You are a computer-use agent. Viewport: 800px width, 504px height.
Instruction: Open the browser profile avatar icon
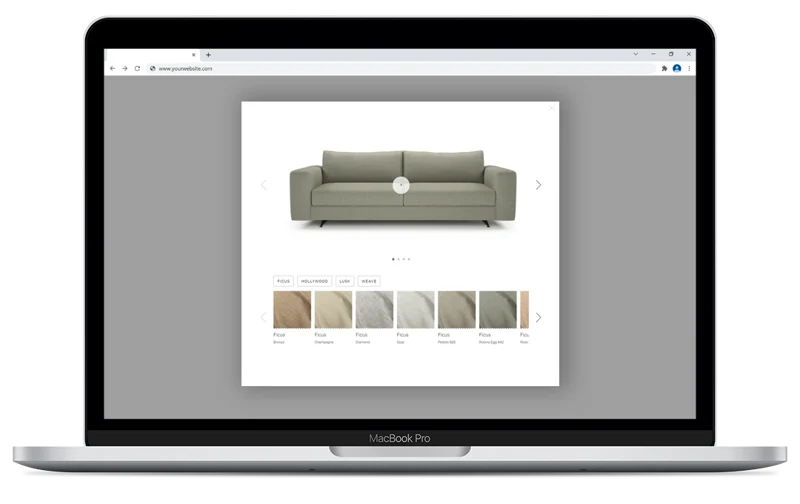pos(677,68)
